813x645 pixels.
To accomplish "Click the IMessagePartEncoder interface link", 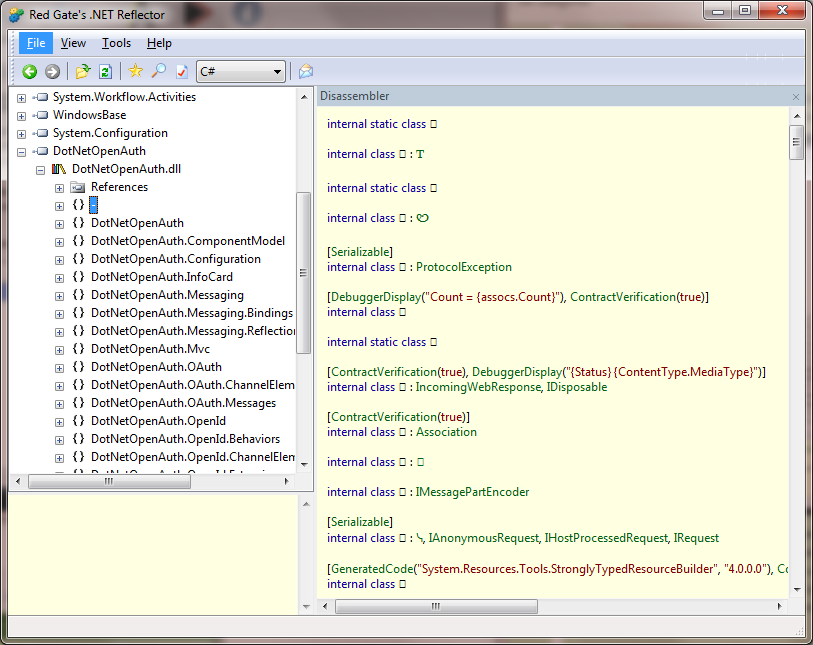I will 472,492.
